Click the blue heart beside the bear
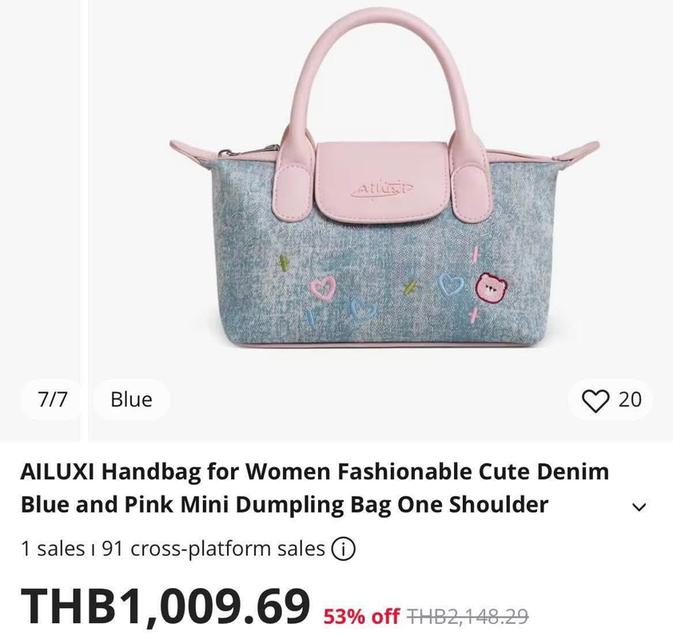 (451, 285)
